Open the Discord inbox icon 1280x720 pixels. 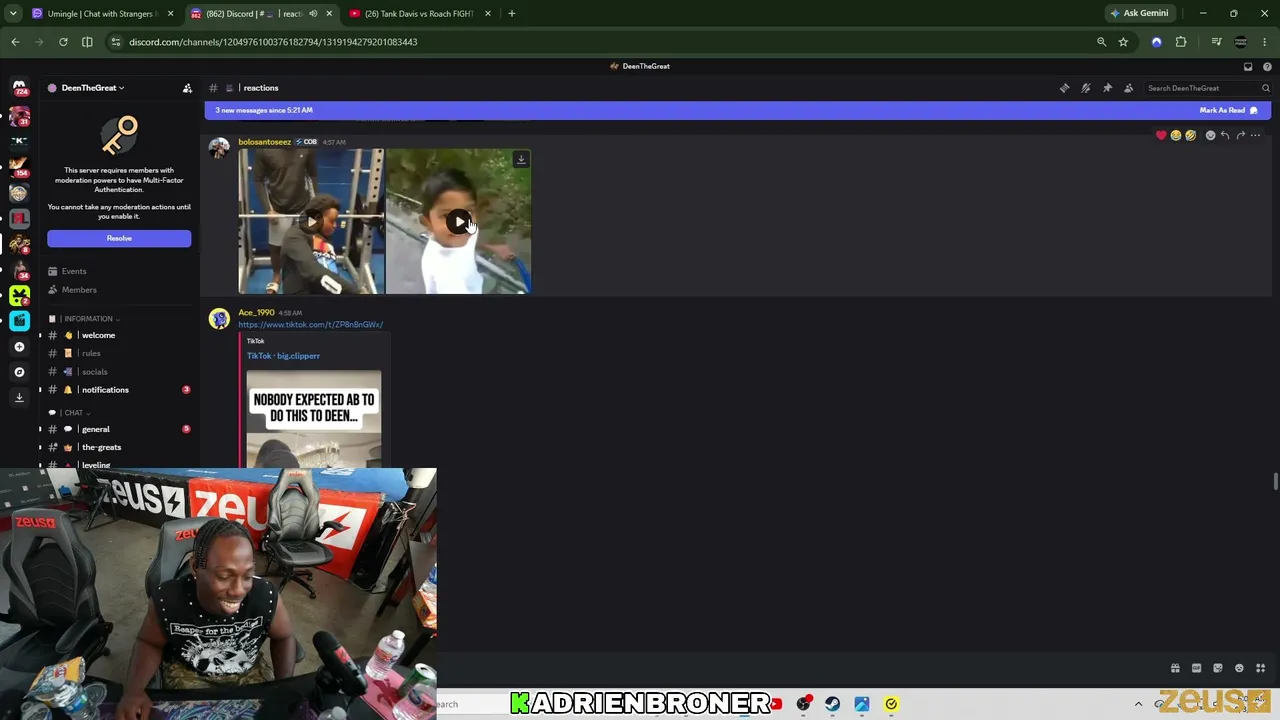coord(1248,66)
